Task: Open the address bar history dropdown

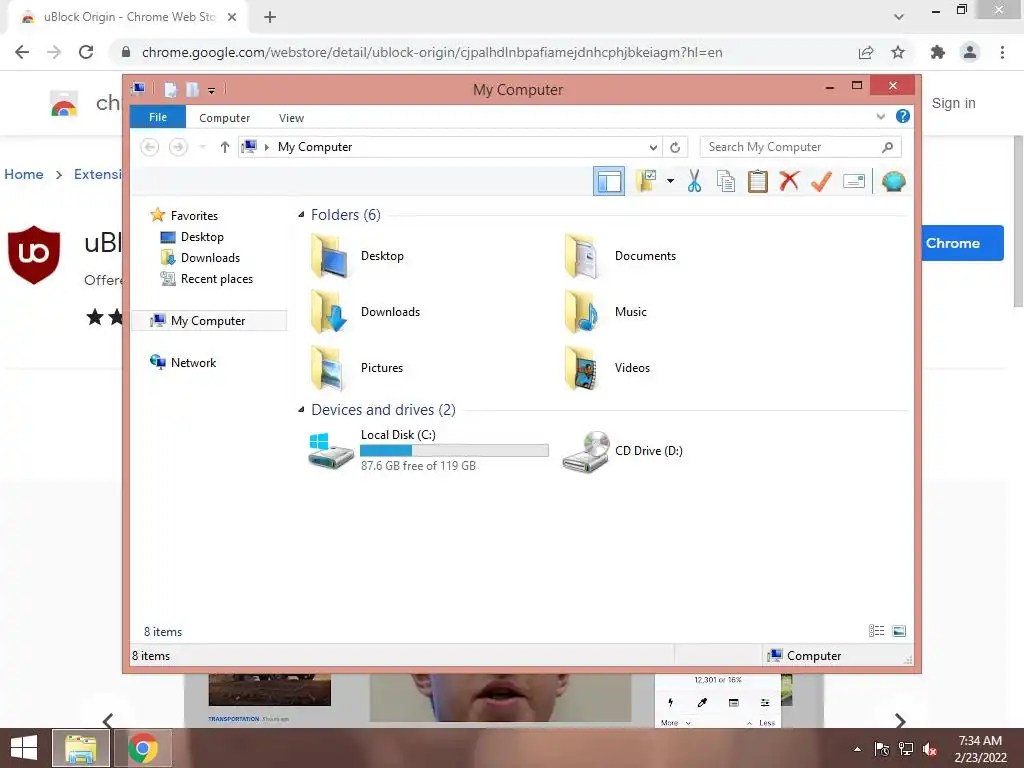Action: point(652,147)
